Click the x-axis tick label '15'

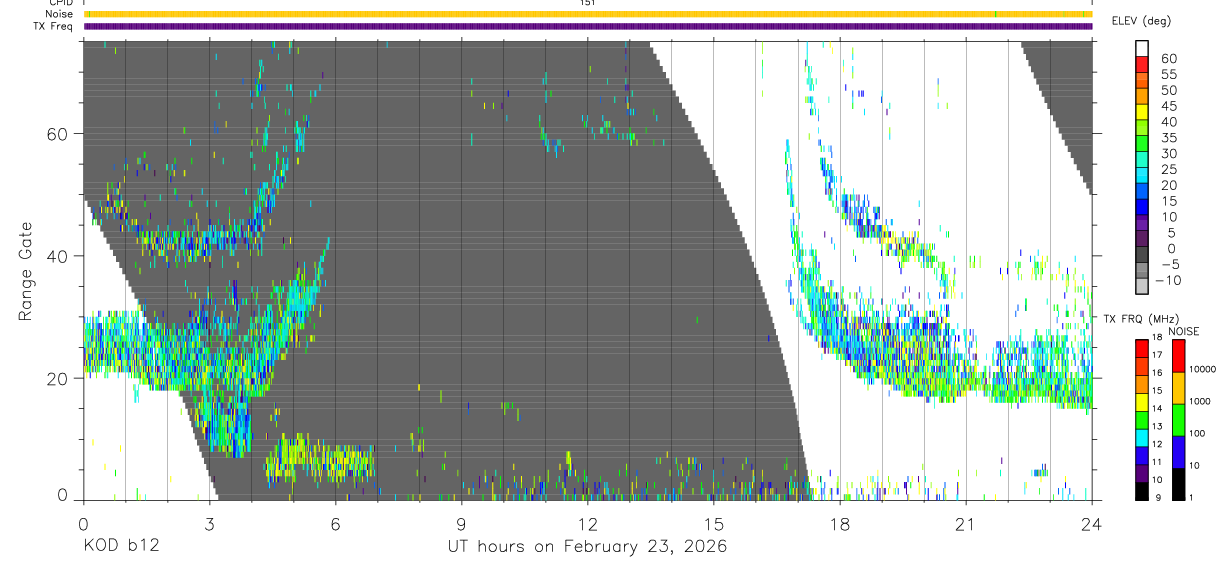714,524
